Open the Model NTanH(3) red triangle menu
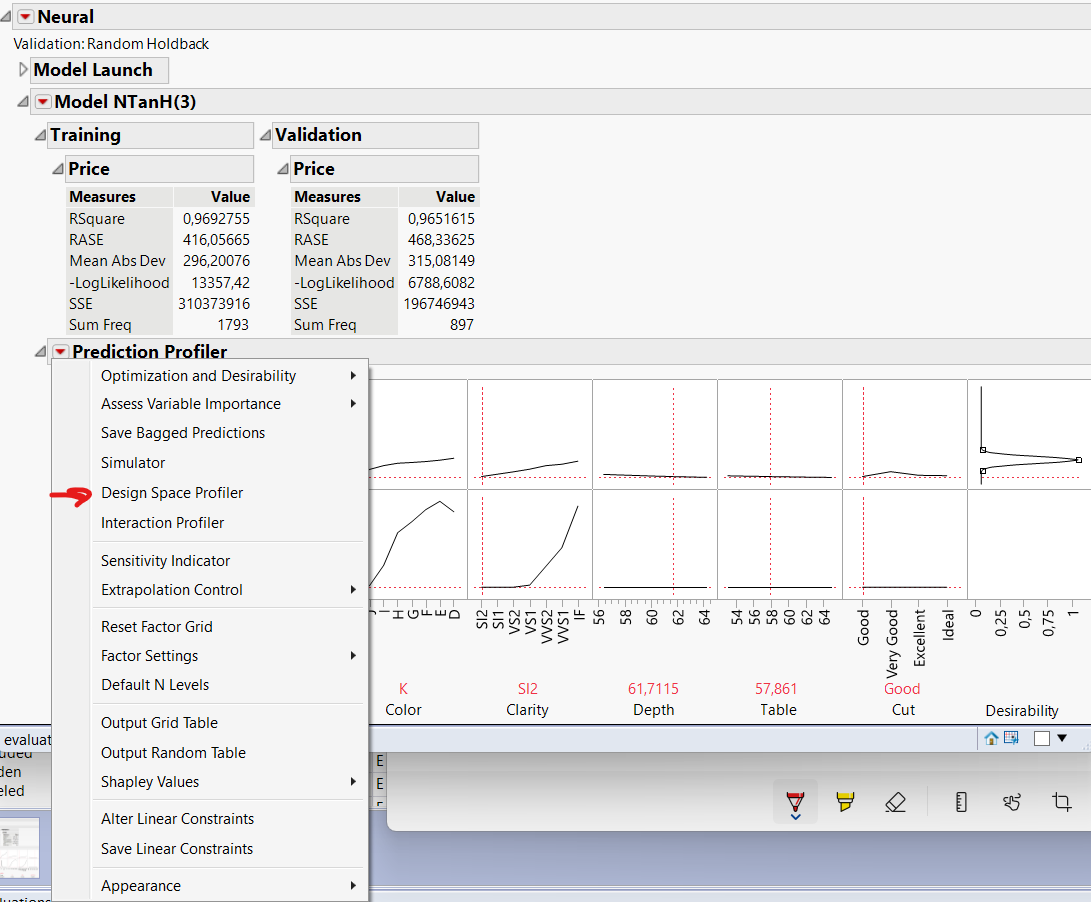 (41, 101)
